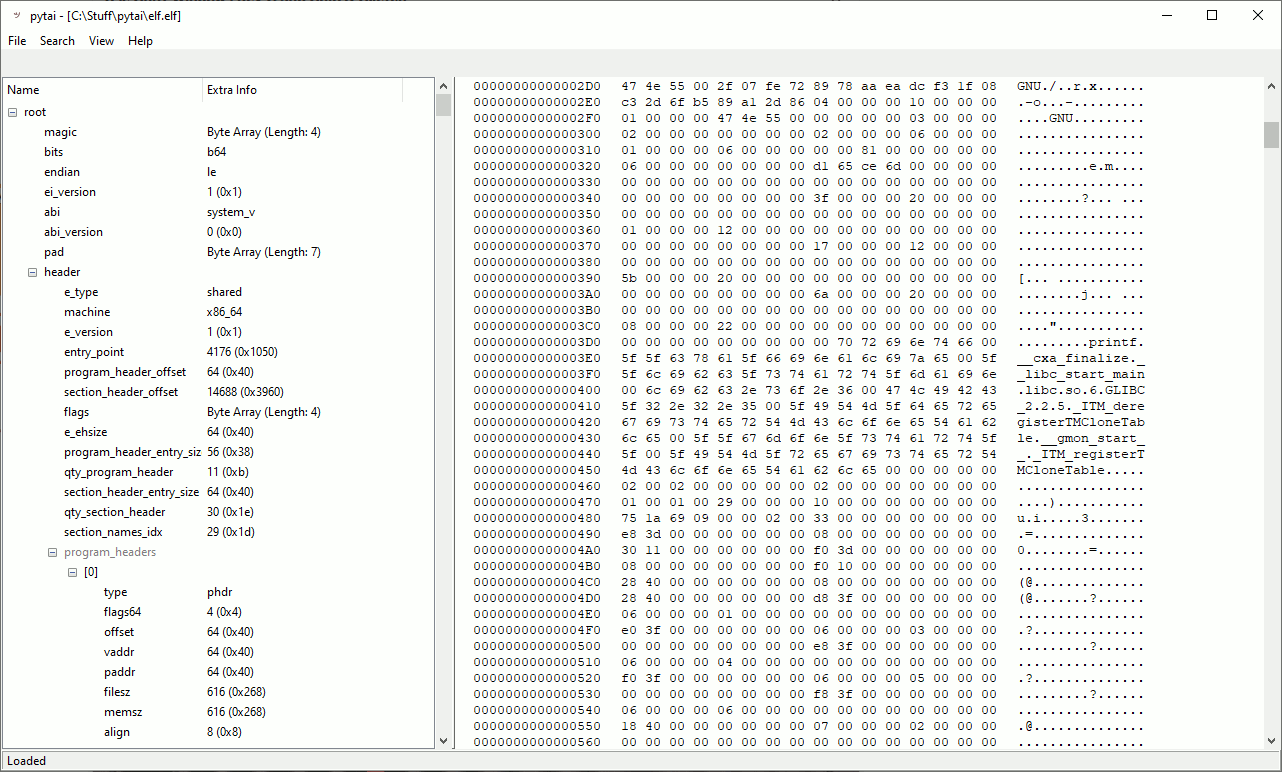
Task: Open the Help menu
Action: coord(140,41)
